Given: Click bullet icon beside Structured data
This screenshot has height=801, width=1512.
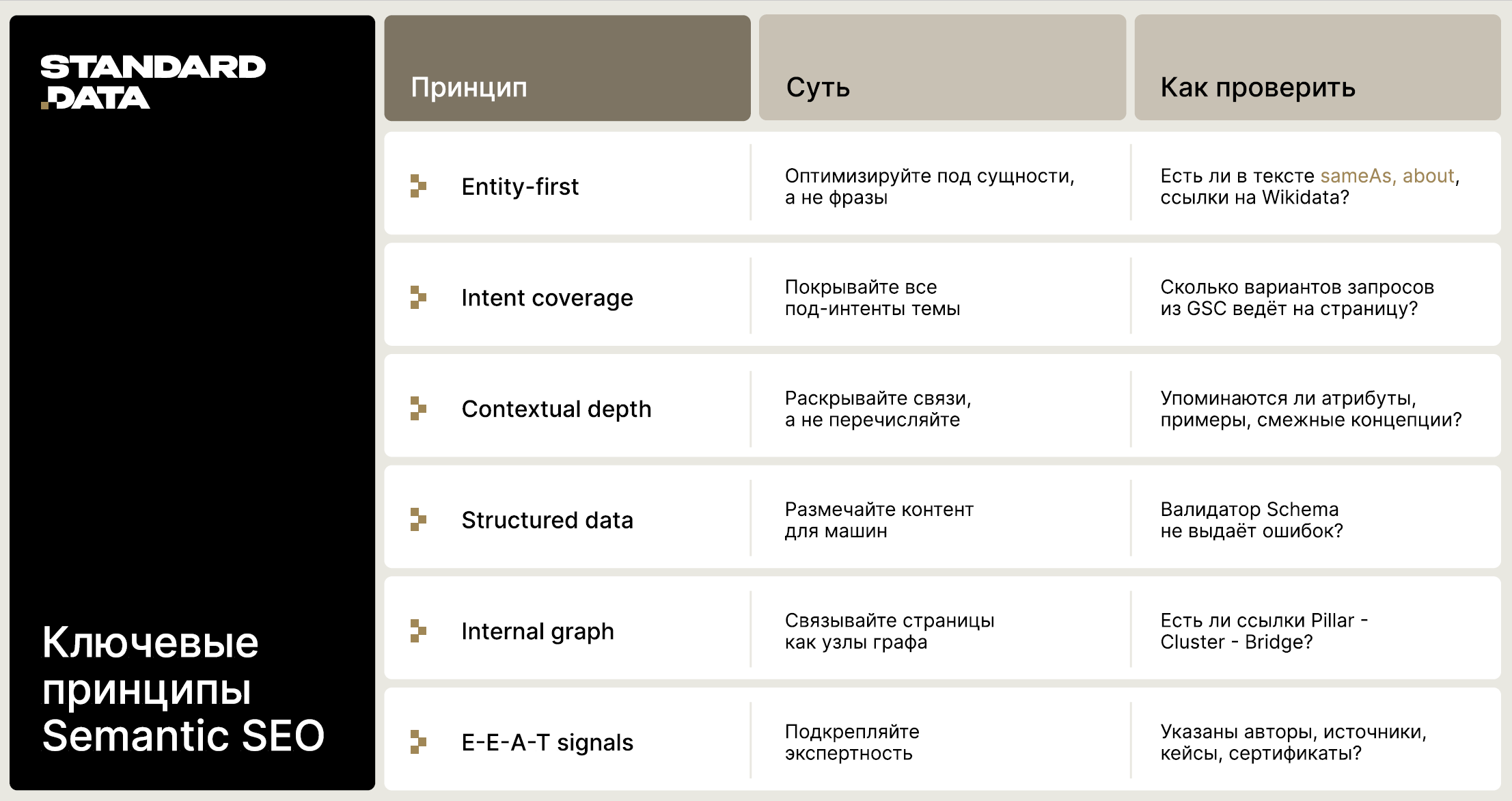Looking at the screenshot, I should point(418,519).
